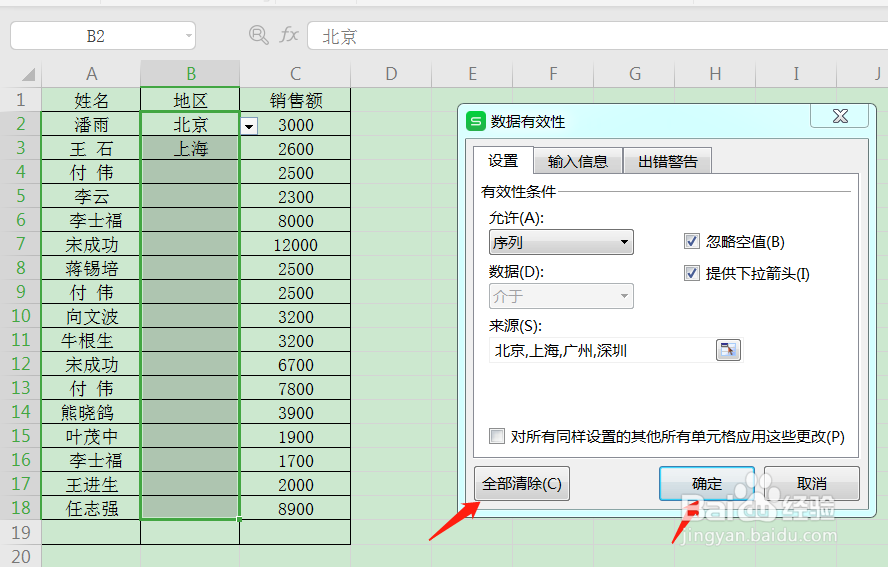Viewport: 888px width, 567px height.
Task: Click the cell containing 叶茂中
Action: (91, 436)
